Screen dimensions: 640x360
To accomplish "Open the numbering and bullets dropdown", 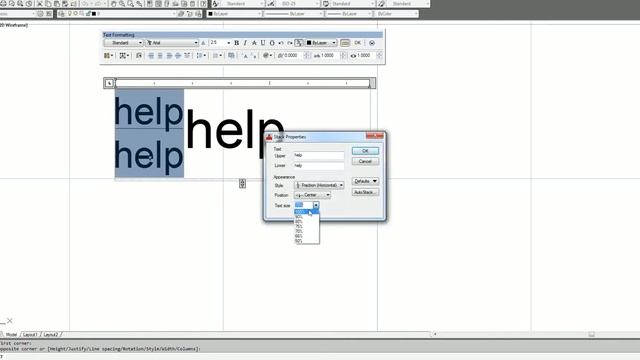I will coord(217,56).
